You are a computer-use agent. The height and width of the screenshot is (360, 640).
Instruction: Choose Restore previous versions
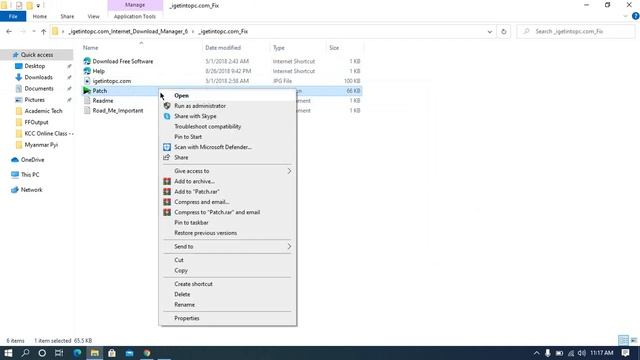227,233
